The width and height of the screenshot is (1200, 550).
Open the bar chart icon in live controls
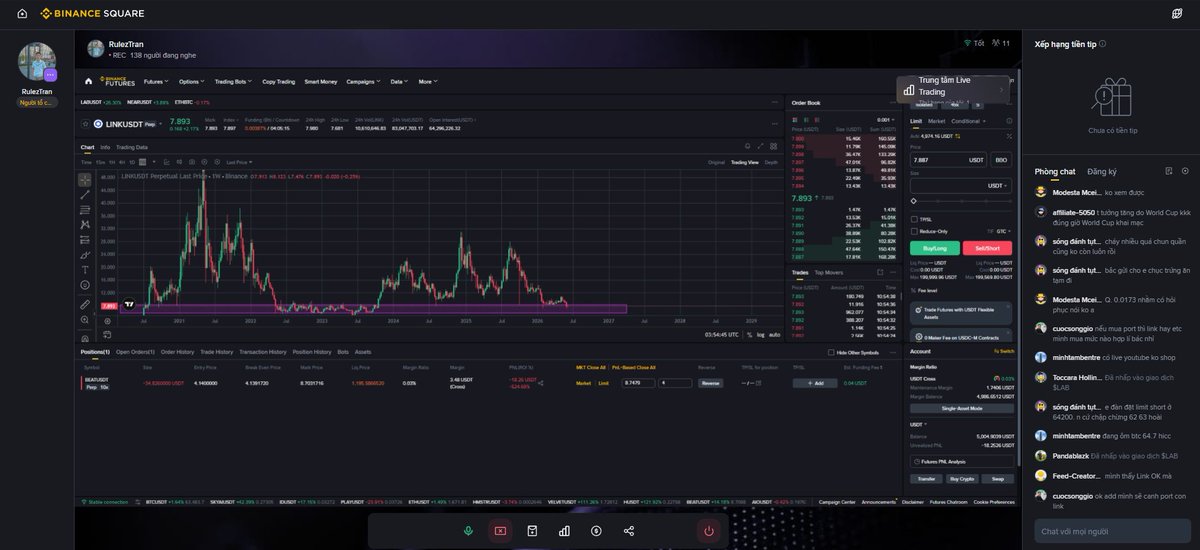tap(564, 531)
